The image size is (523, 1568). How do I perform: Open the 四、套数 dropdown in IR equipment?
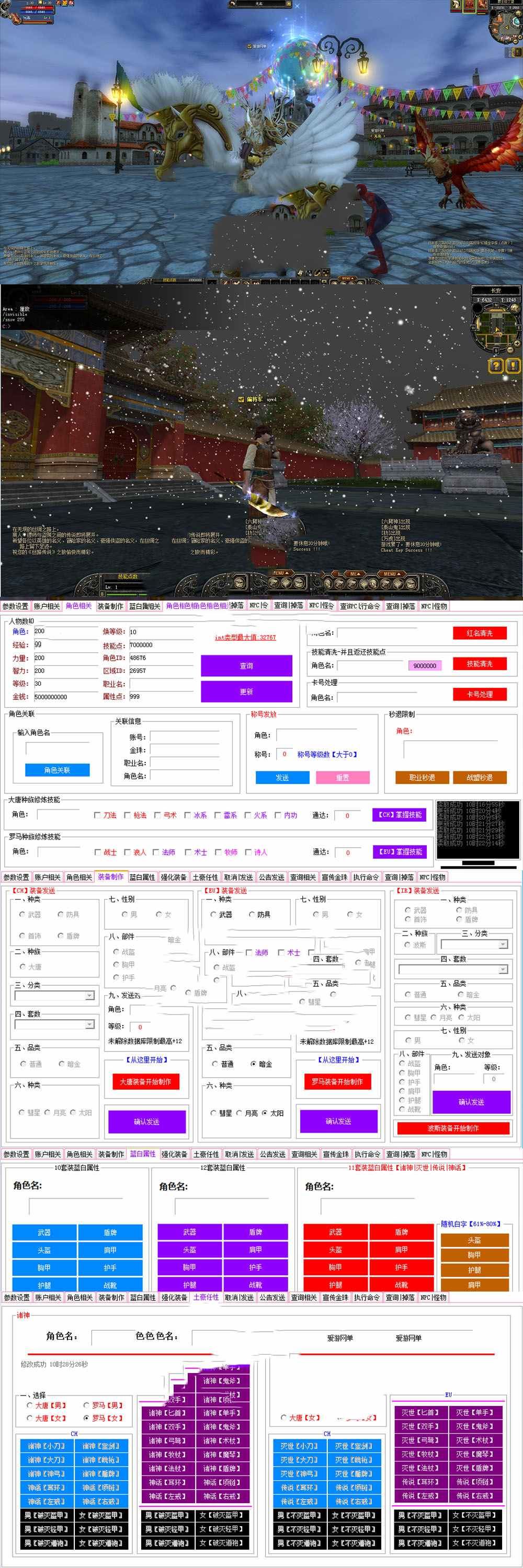pos(503,969)
